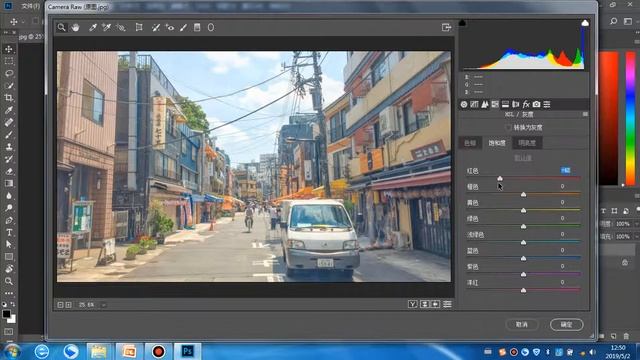Select Photoshop Eyedropper tool

9,110
